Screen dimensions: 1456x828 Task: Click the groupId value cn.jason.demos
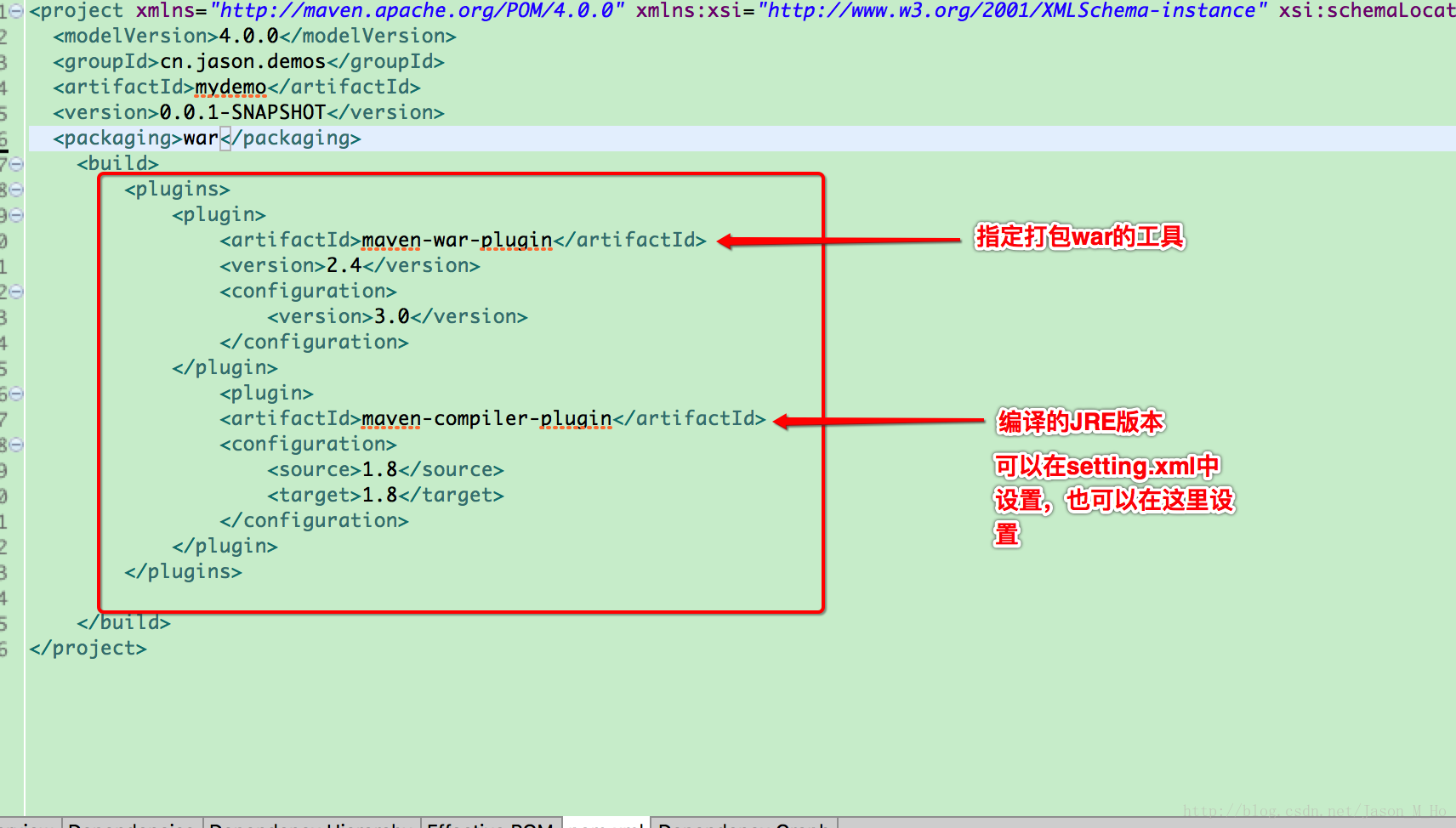tap(243, 62)
